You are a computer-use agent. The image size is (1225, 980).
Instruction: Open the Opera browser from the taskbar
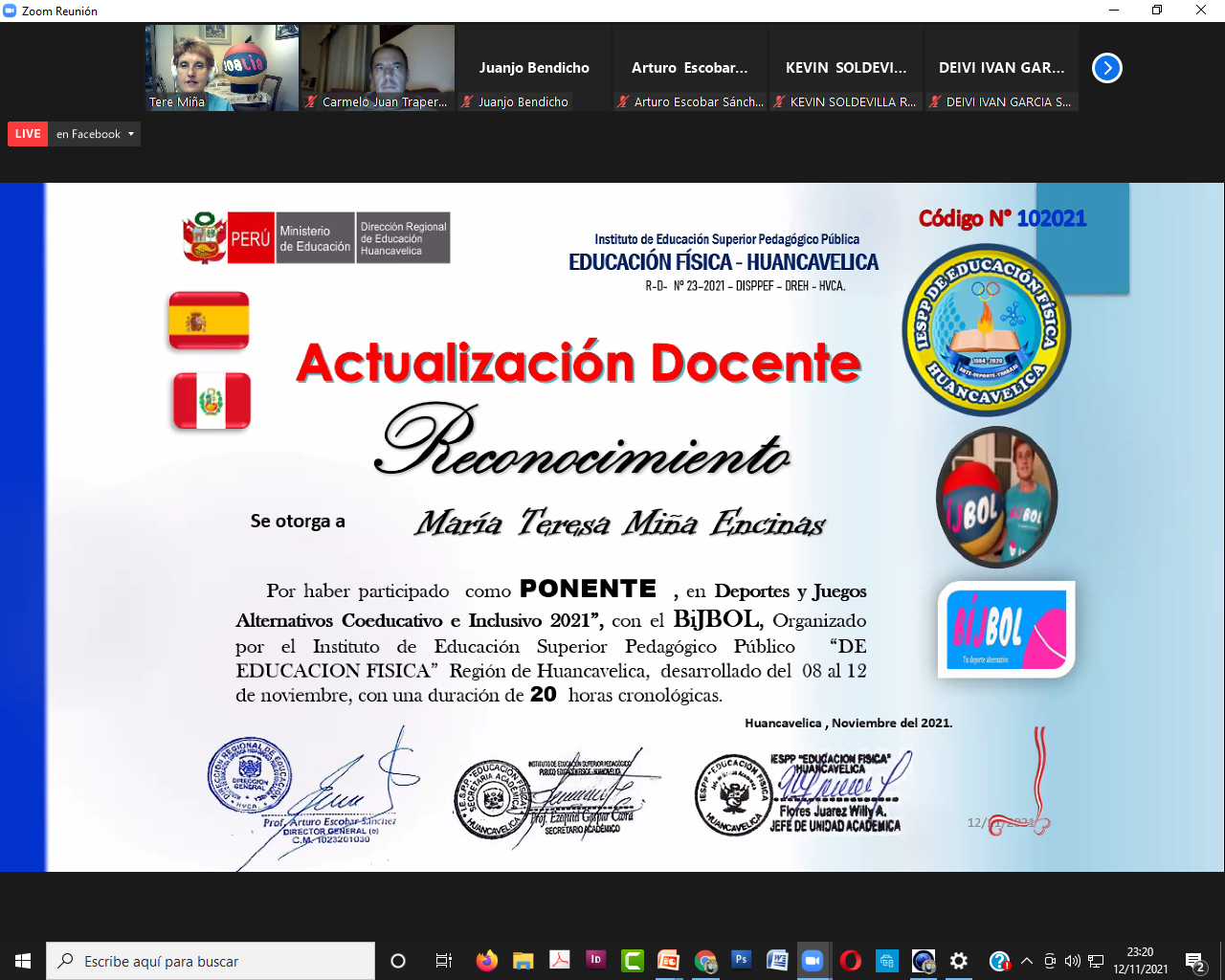pos(850,961)
